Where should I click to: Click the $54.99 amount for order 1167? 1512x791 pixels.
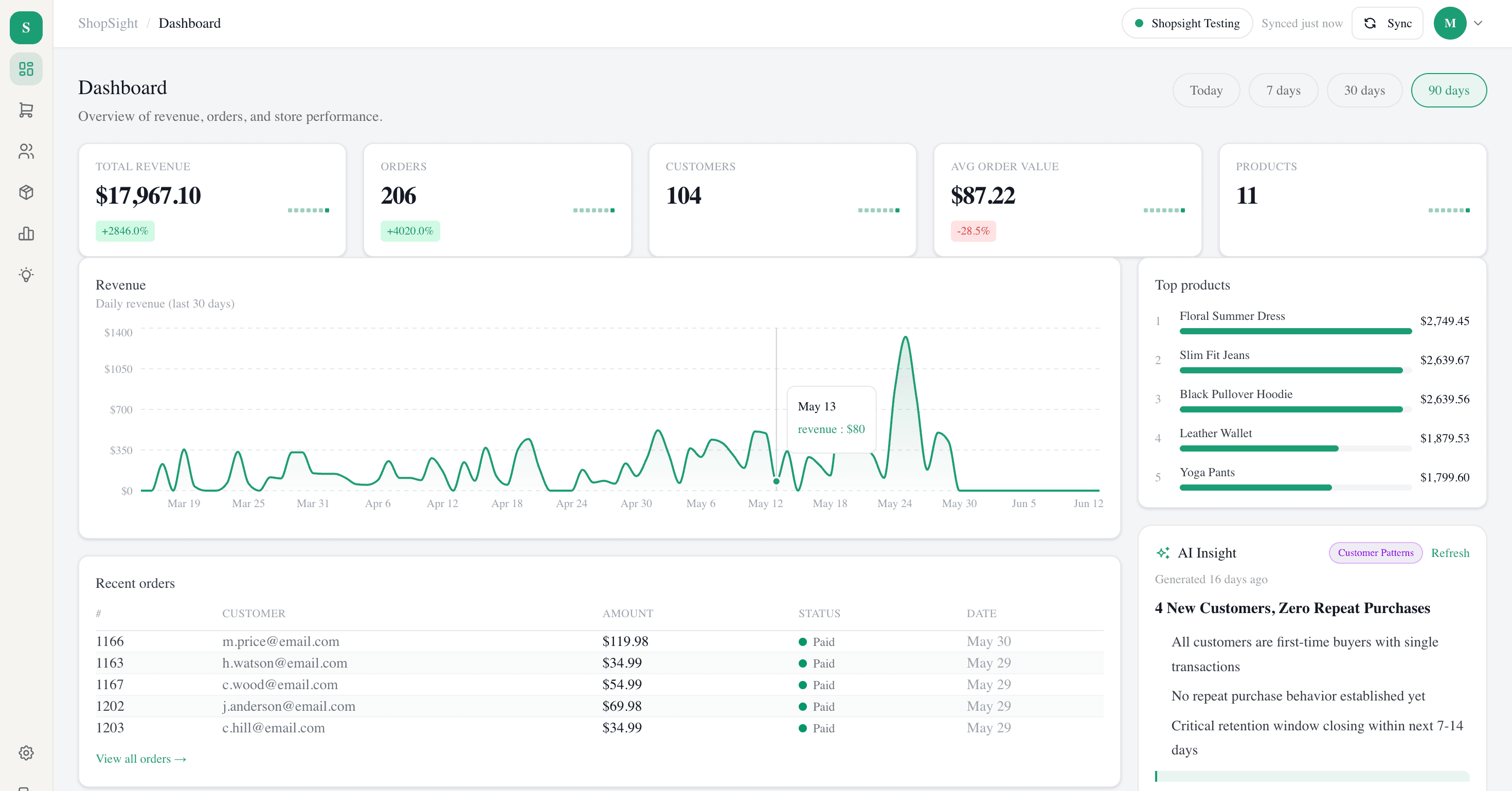pyautogui.click(x=622, y=685)
